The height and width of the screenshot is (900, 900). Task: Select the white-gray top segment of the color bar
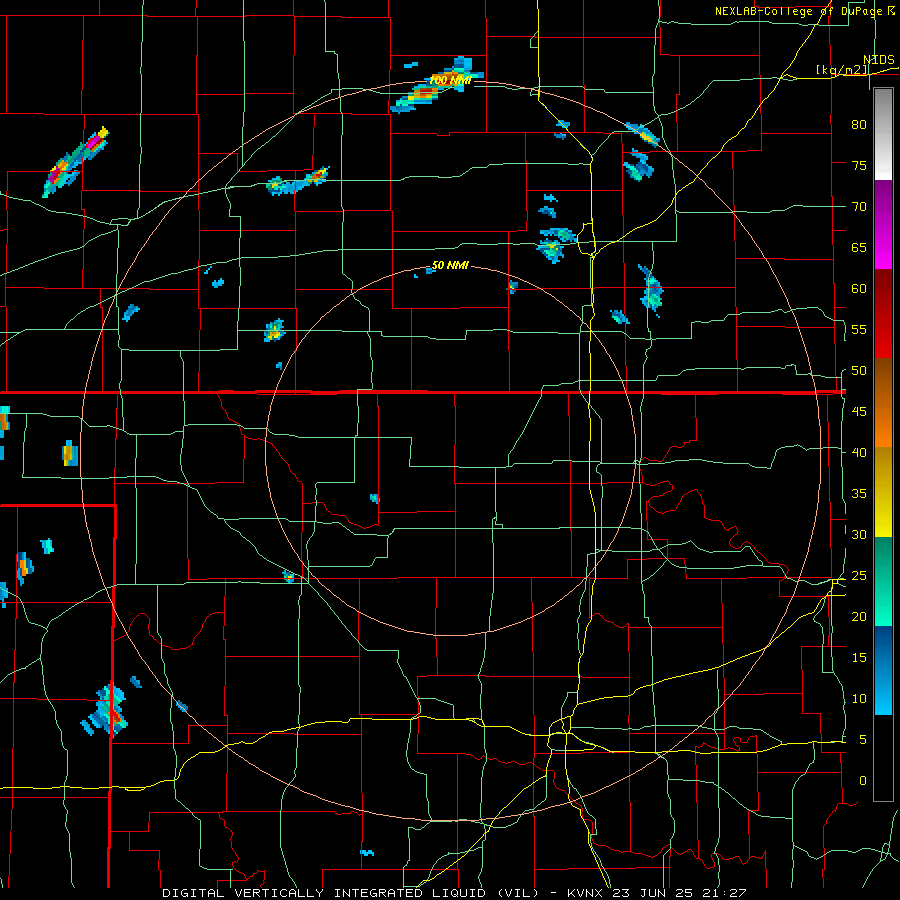883,134
